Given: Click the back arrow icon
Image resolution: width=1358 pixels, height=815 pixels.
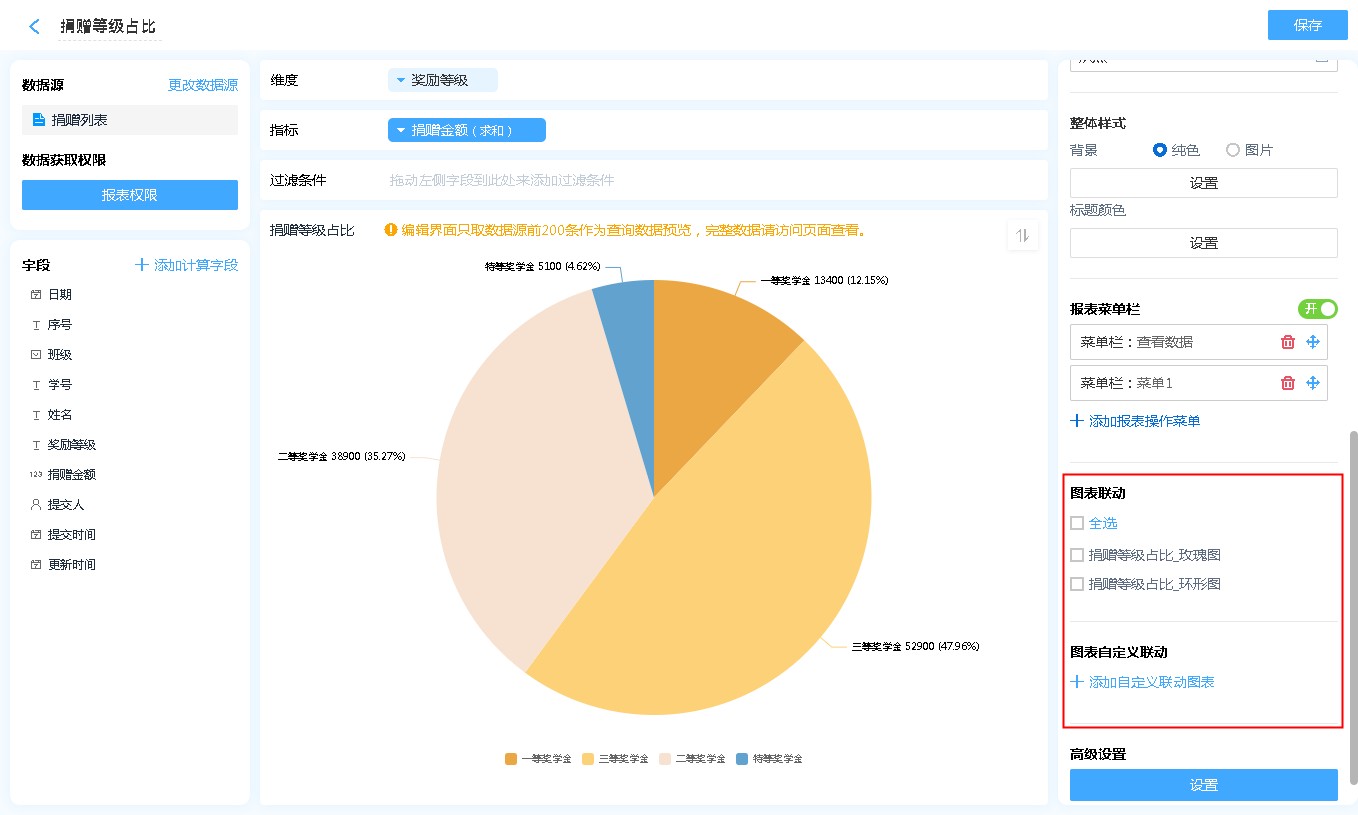Looking at the screenshot, I should click(35, 27).
